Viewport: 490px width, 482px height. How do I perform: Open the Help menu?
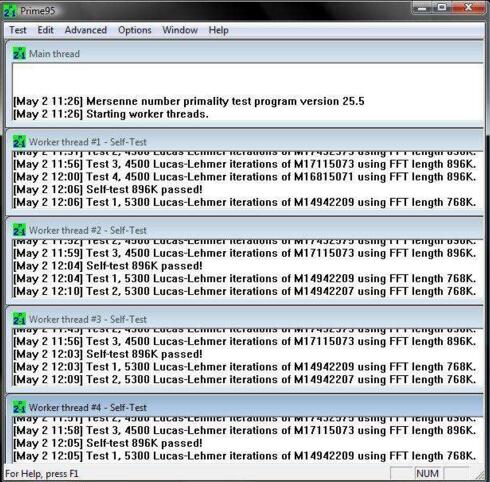pos(218,30)
